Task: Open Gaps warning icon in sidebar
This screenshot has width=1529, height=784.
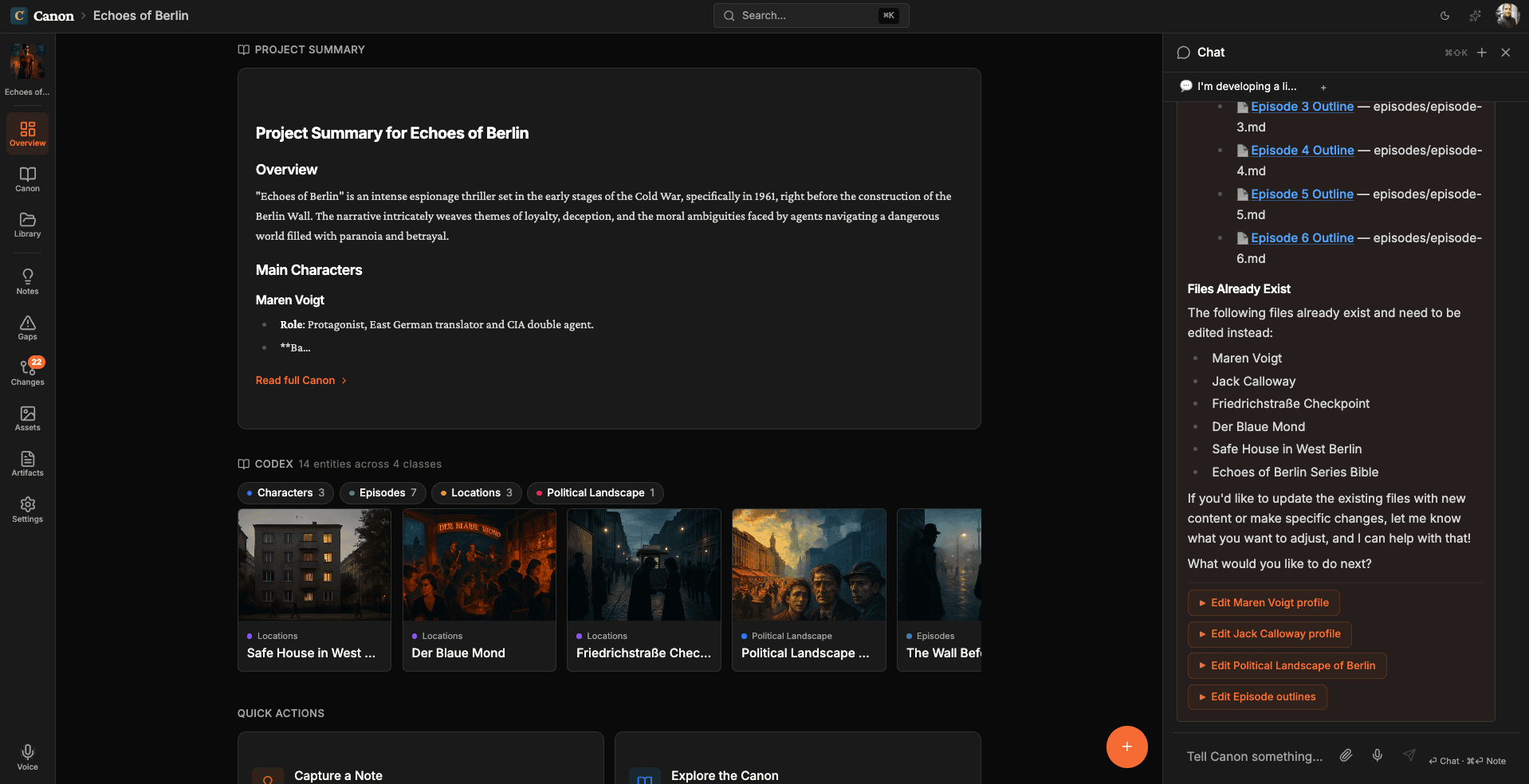Action: coord(28,327)
